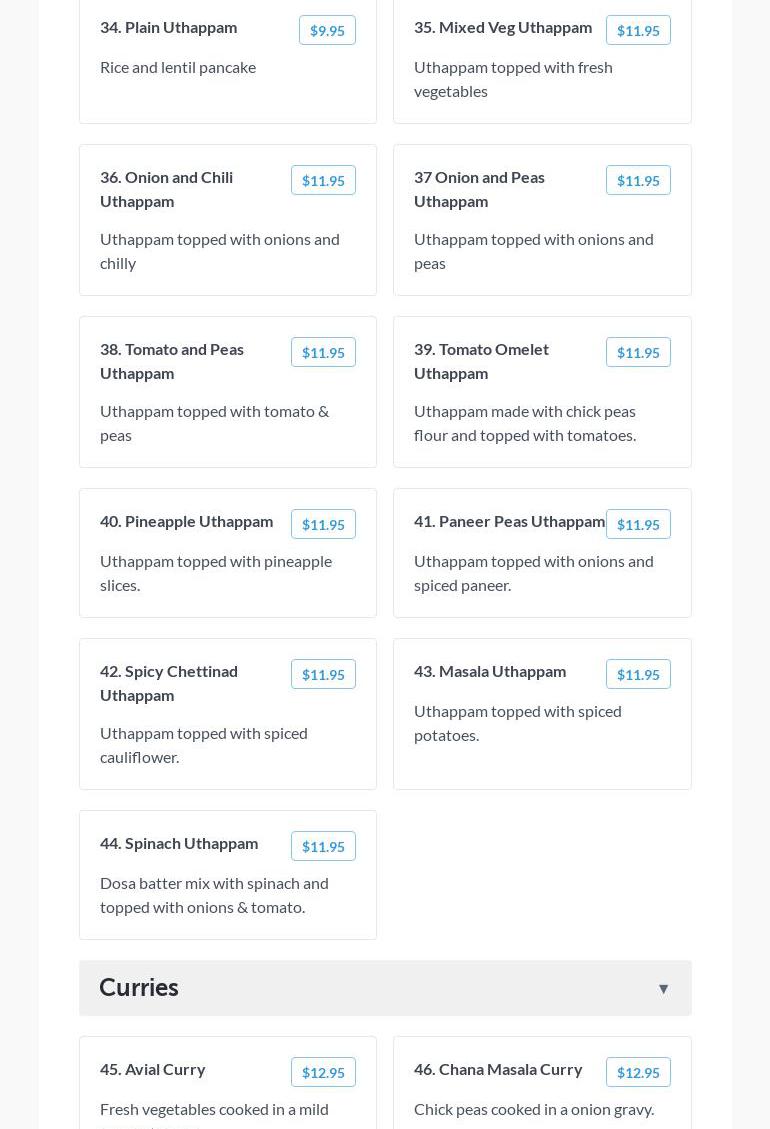Open Avial Curry item title

point(153,1069)
